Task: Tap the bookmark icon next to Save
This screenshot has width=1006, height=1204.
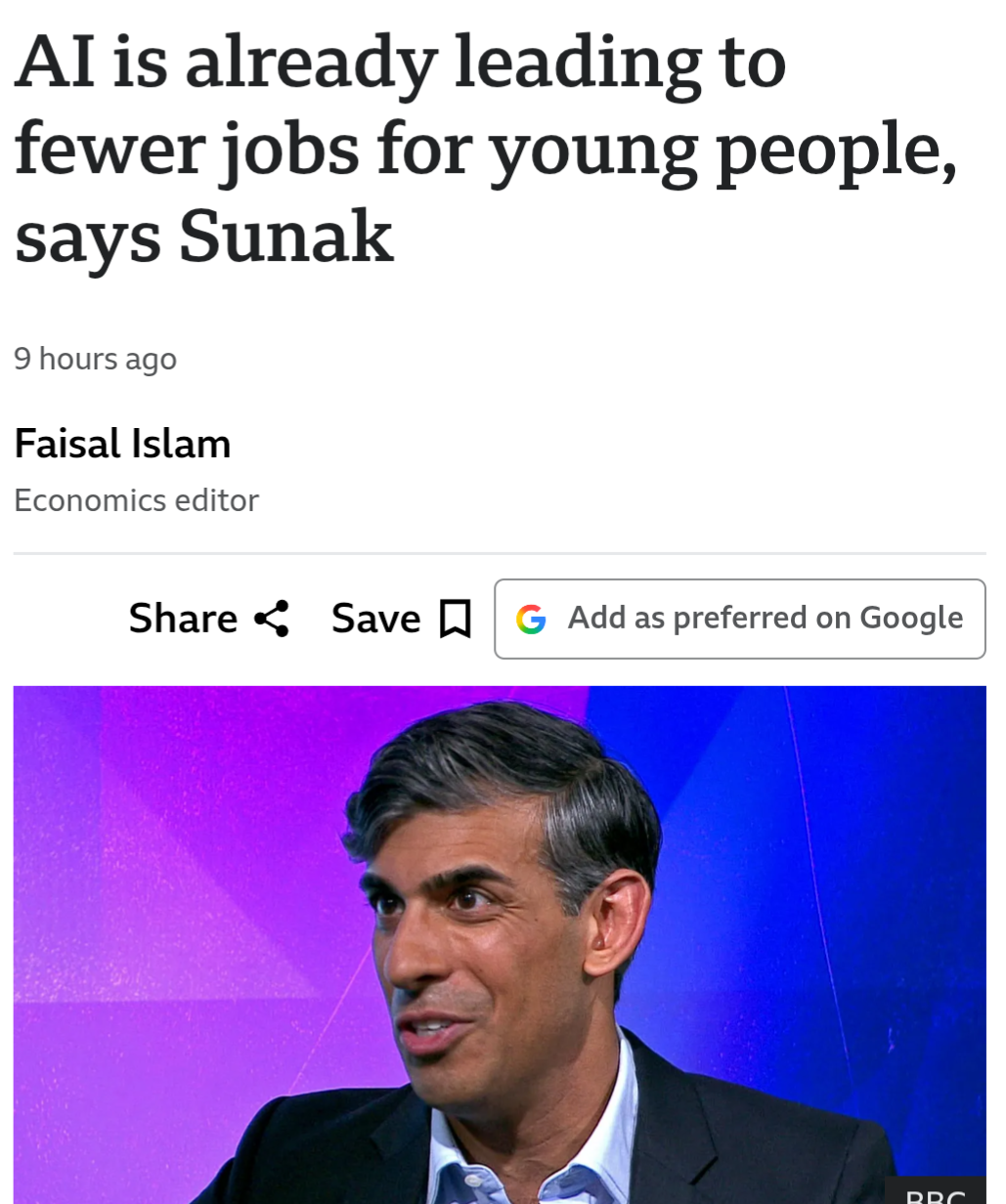Action: (455, 620)
